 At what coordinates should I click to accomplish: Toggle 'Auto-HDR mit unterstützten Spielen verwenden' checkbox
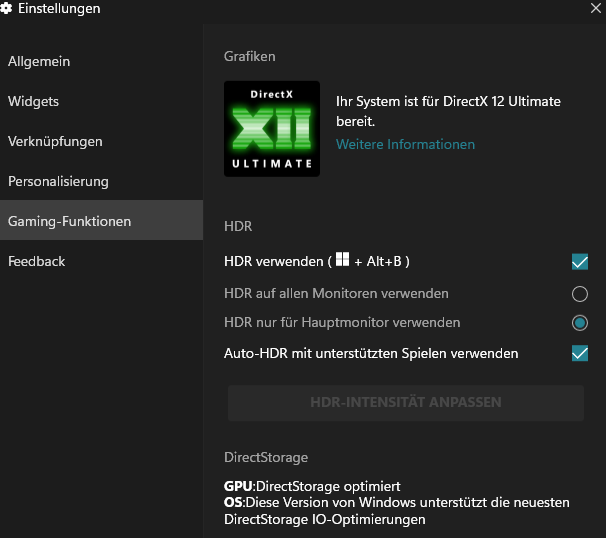[x=580, y=353]
